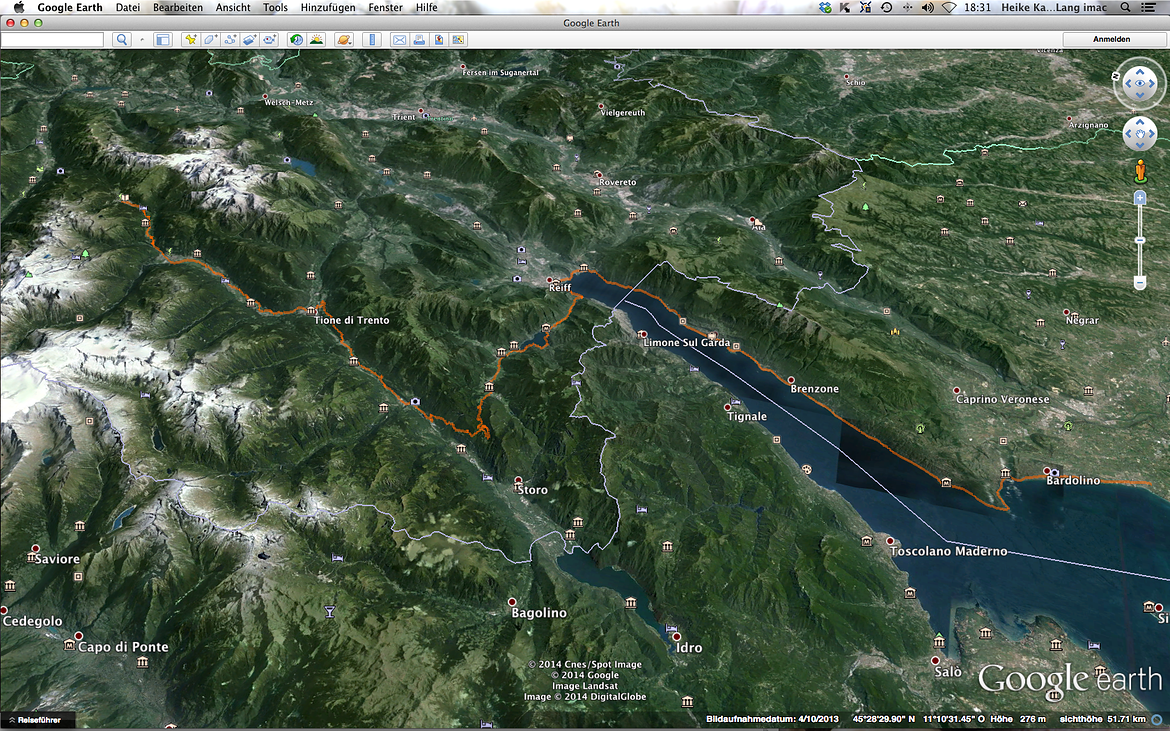Open the Ansicht menu

point(233,7)
